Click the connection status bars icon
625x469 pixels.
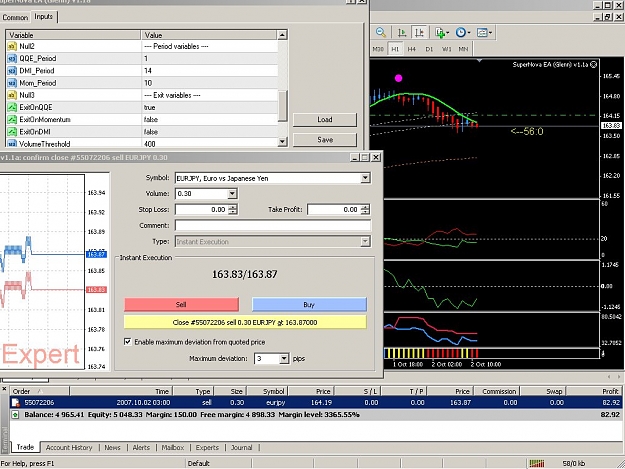(x=537, y=463)
